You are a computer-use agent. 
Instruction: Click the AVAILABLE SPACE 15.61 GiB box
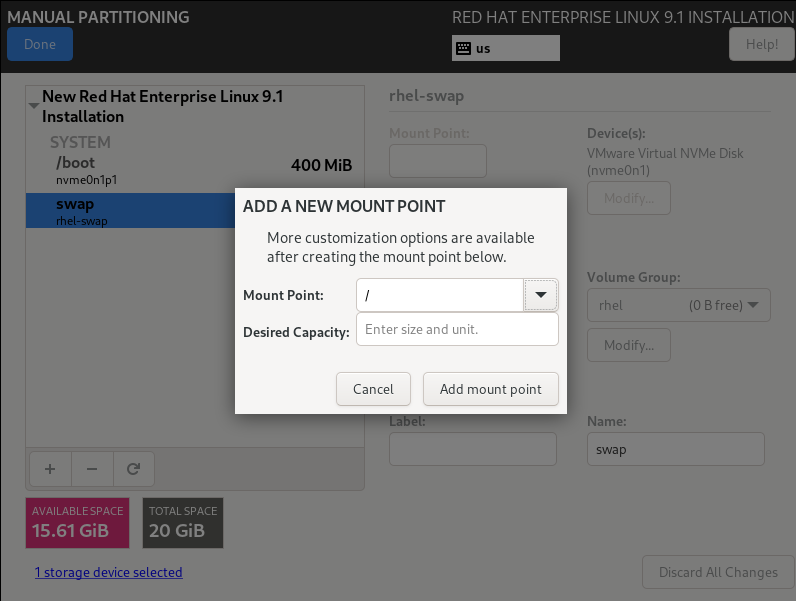tap(78, 523)
